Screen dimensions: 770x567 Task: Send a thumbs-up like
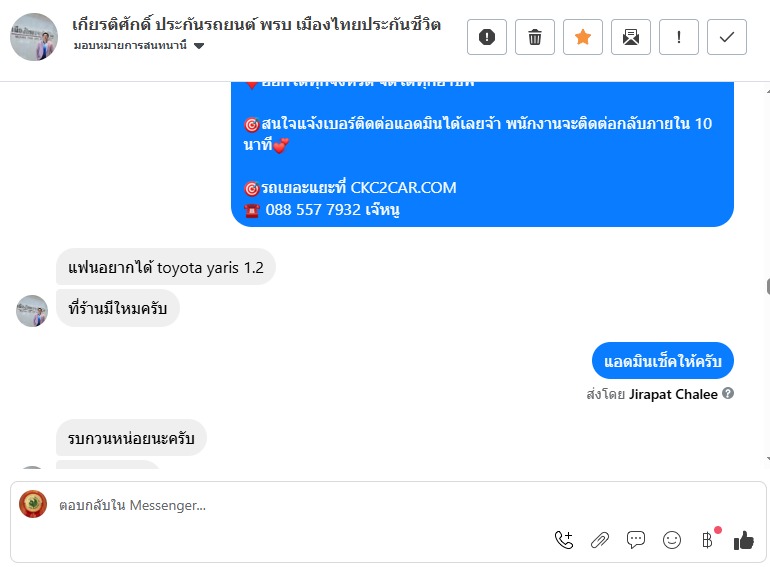[x=743, y=540]
